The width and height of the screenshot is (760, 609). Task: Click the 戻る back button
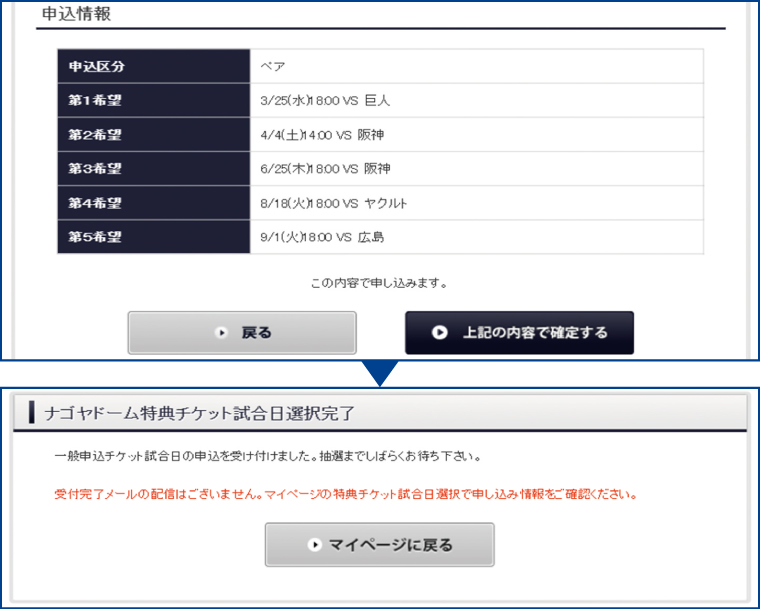pos(242,333)
